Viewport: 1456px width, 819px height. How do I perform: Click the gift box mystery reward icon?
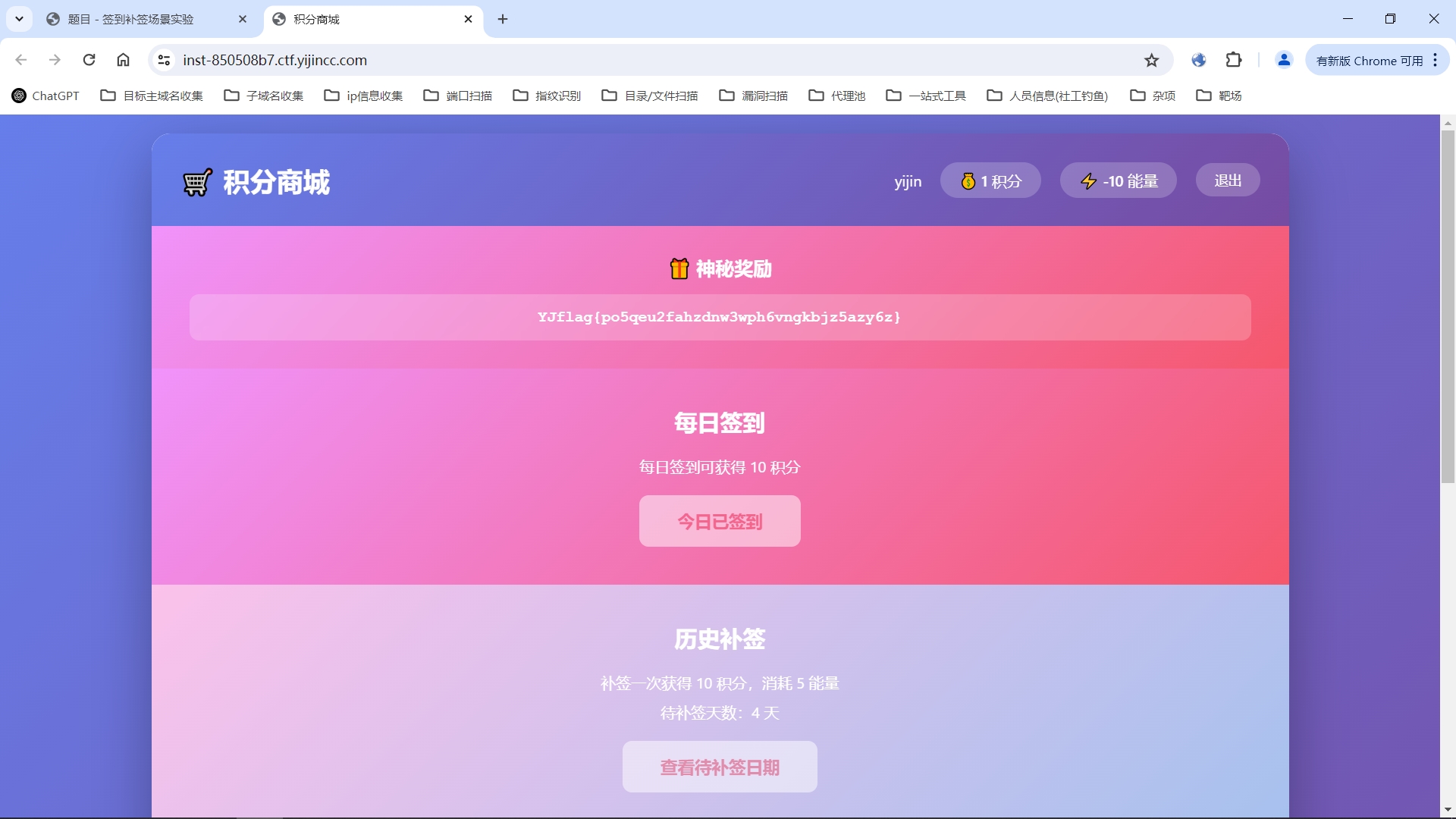pyautogui.click(x=679, y=268)
